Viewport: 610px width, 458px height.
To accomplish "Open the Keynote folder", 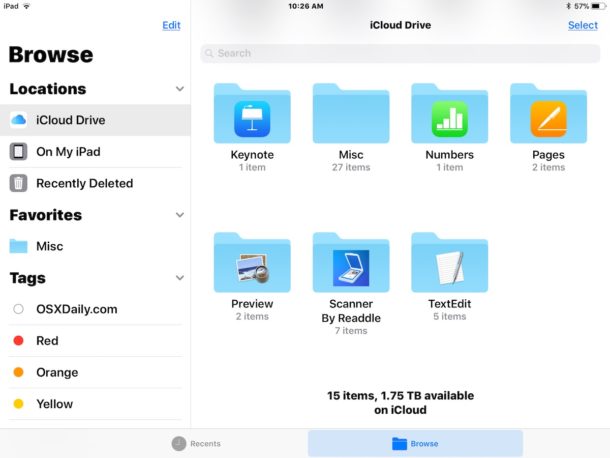I will 252,113.
